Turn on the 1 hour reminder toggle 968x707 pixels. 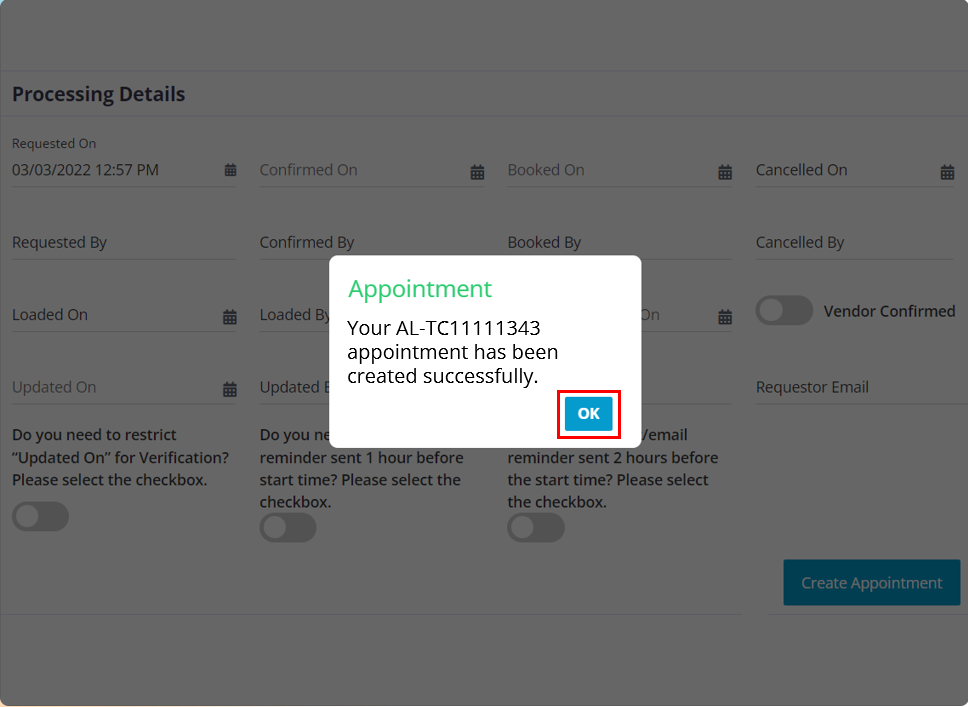tap(288, 528)
